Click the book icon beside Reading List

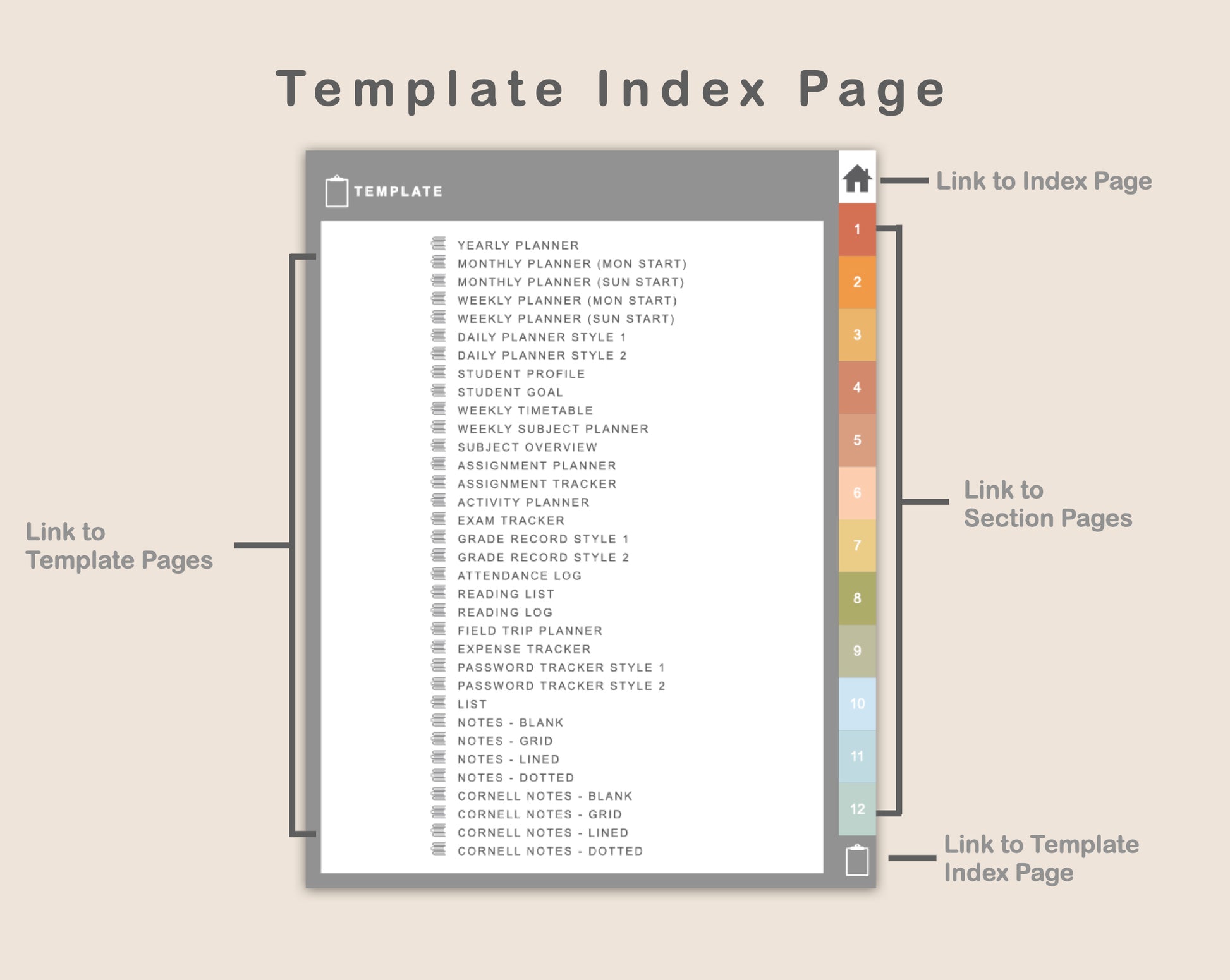pos(438,593)
